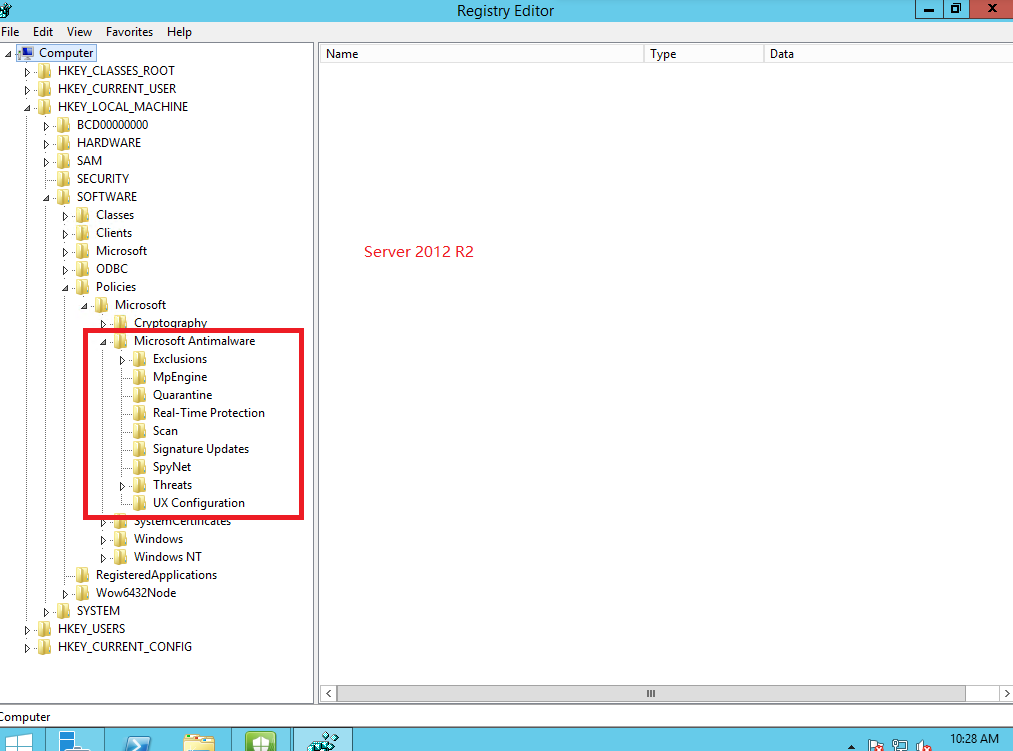Click the ODBC folder icon
The width and height of the screenshot is (1013, 751).
pos(82,269)
